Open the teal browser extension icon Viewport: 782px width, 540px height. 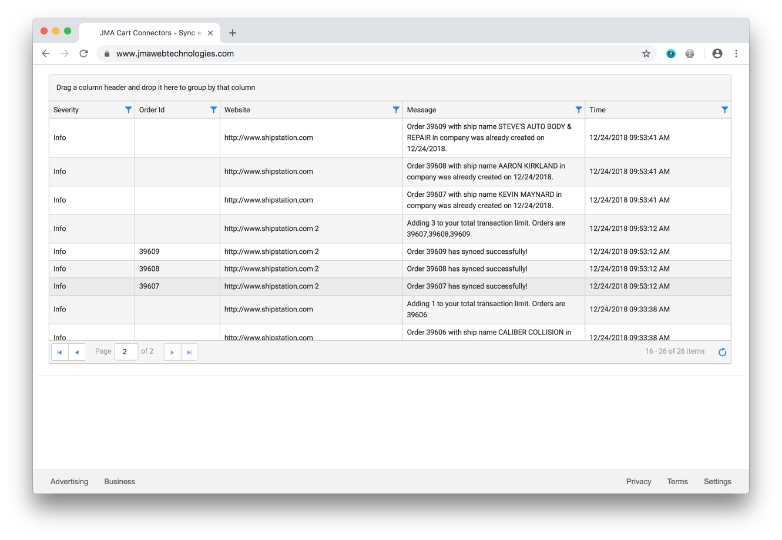click(x=671, y=53)
